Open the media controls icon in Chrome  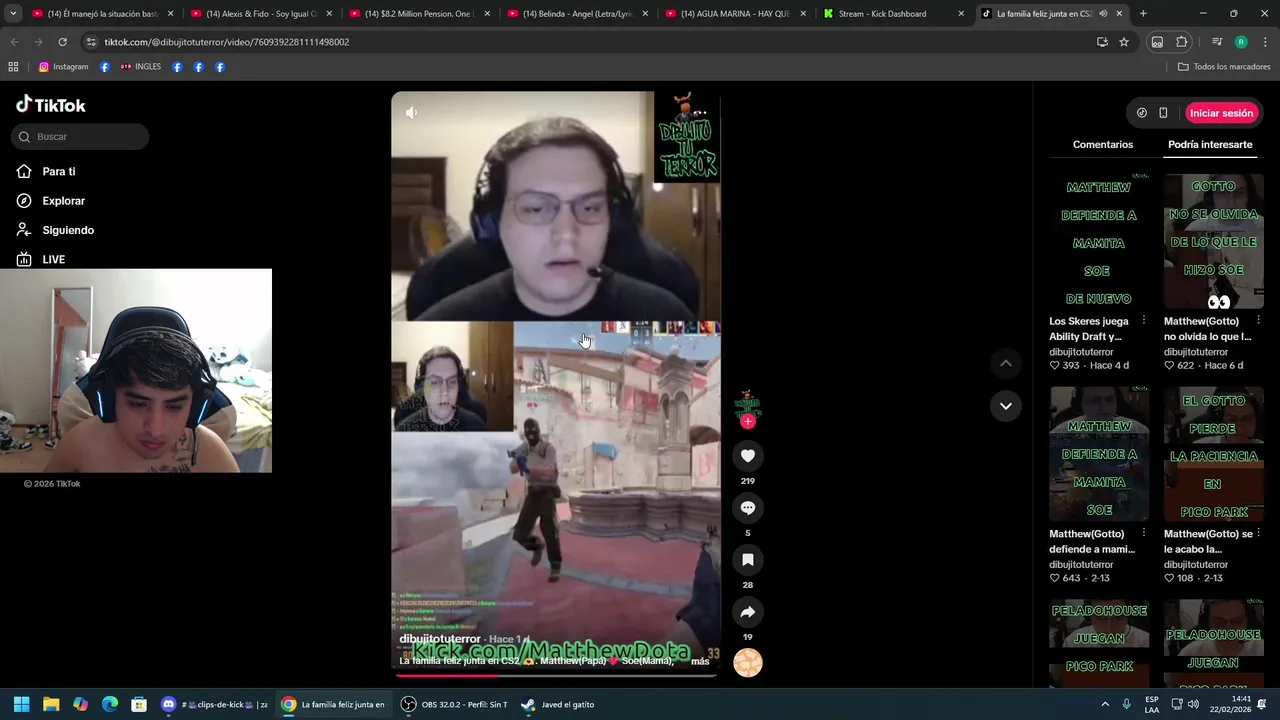coord(1217,42)
